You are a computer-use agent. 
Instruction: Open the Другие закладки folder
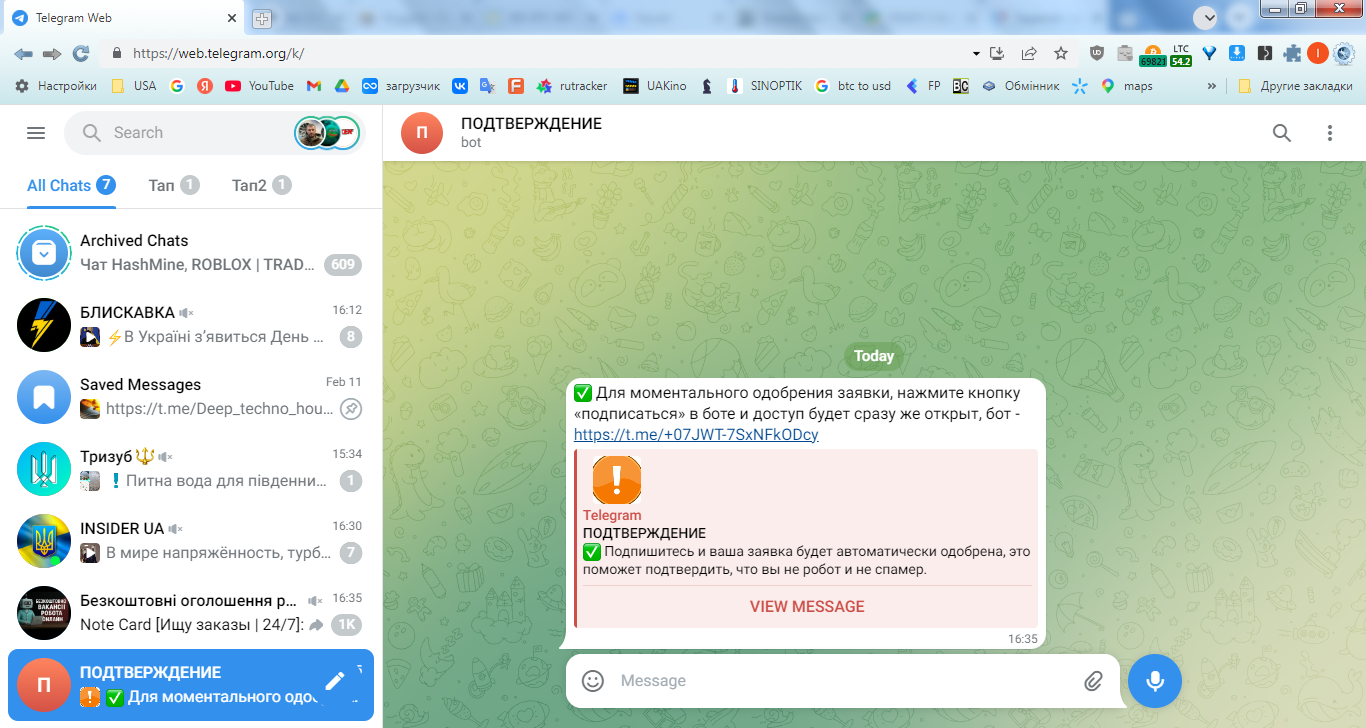tap(1295, 86)
